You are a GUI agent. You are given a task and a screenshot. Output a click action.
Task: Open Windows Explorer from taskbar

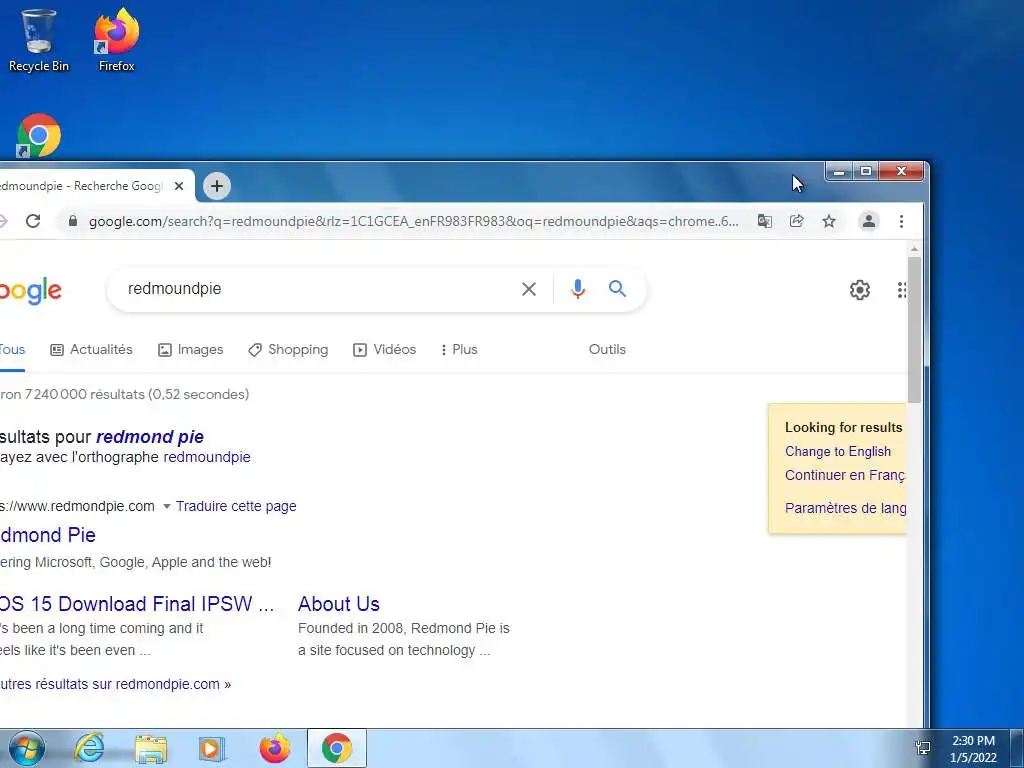151,748
